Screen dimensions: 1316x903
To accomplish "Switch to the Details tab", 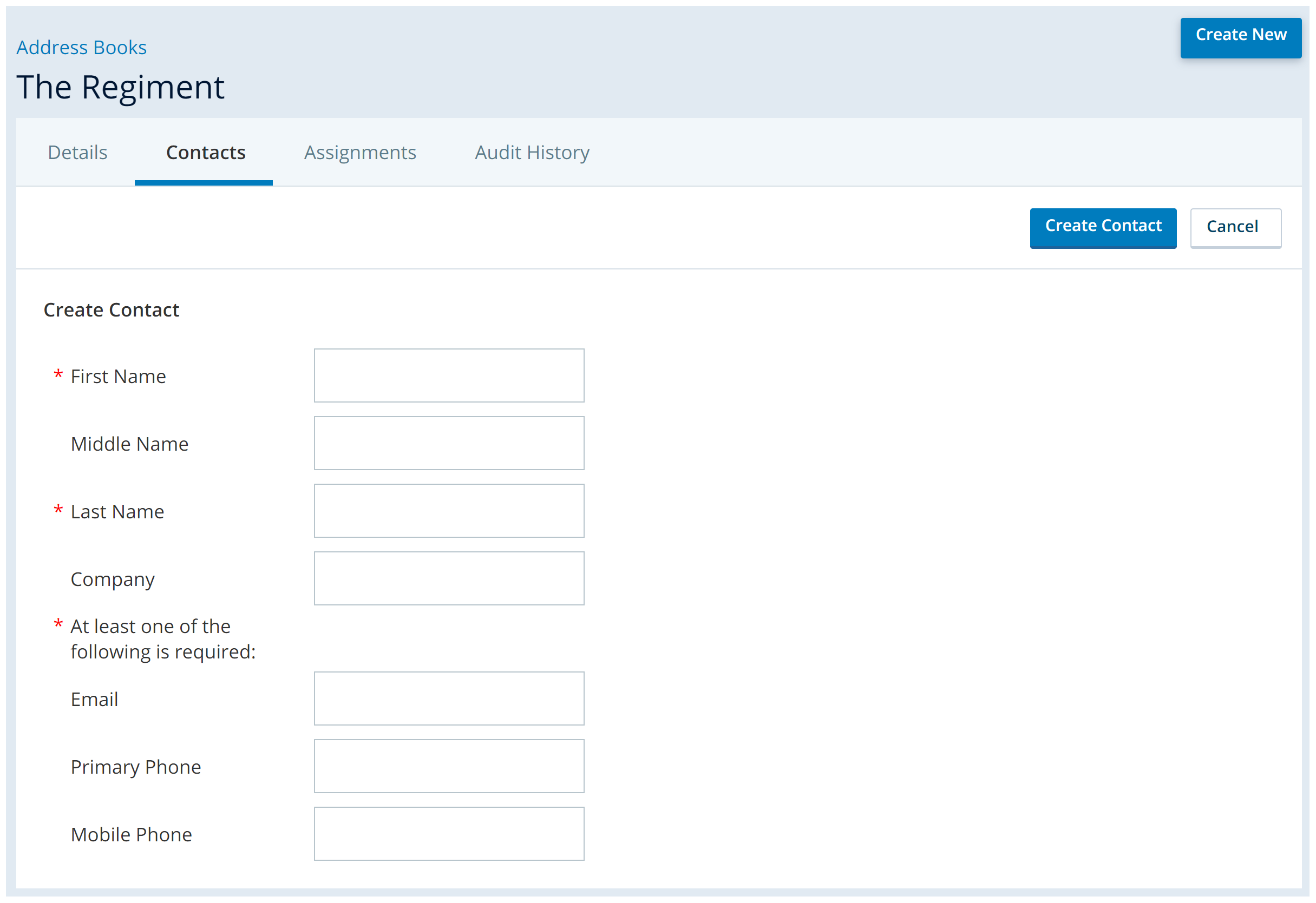I will [x=77, y=152].
